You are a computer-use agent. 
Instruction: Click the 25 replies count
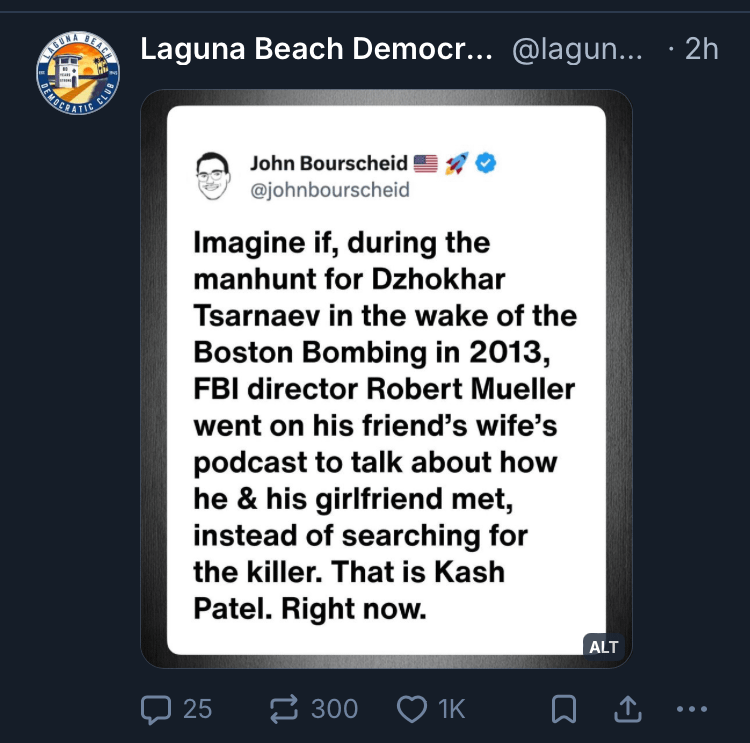click(197, 709)
